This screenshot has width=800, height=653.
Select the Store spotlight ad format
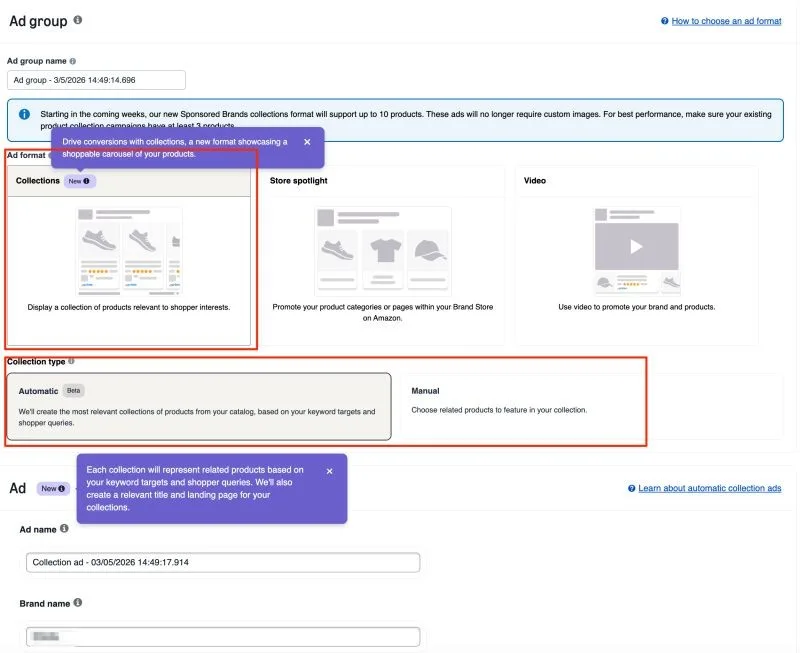[x=383, y=257]
